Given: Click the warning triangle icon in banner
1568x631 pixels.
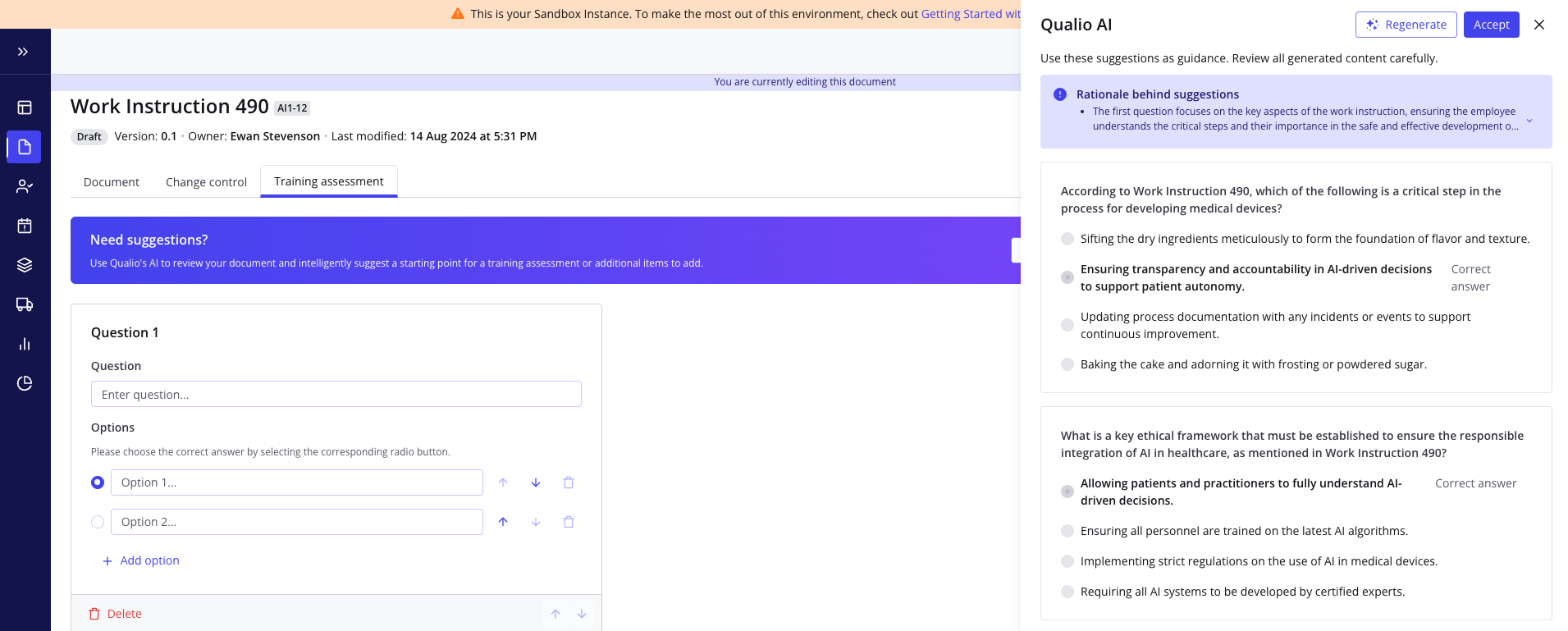Looking at the screenshot, I should pyautogui.click(x=458, y=14).
